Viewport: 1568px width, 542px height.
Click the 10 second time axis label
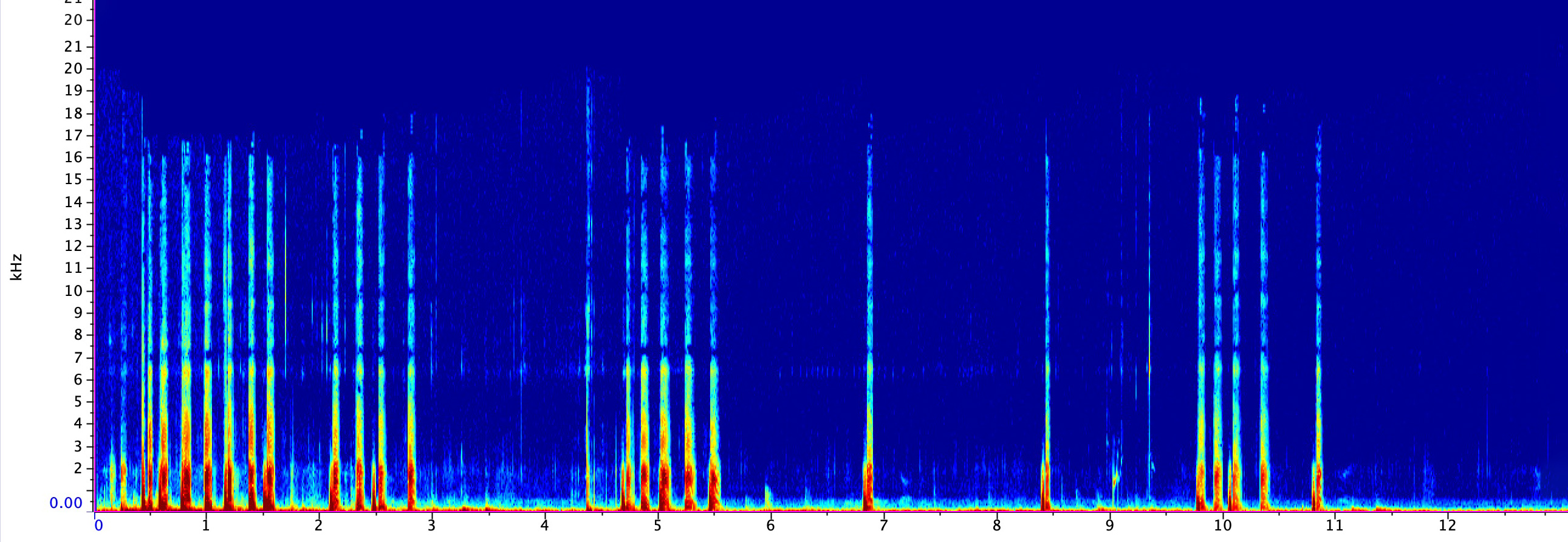[1222, 526]
